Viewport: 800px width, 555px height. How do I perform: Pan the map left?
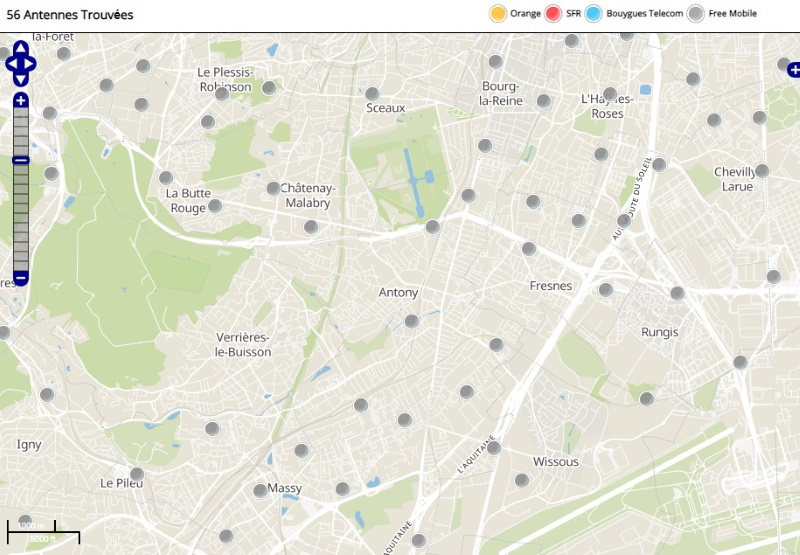coord(11,65)
